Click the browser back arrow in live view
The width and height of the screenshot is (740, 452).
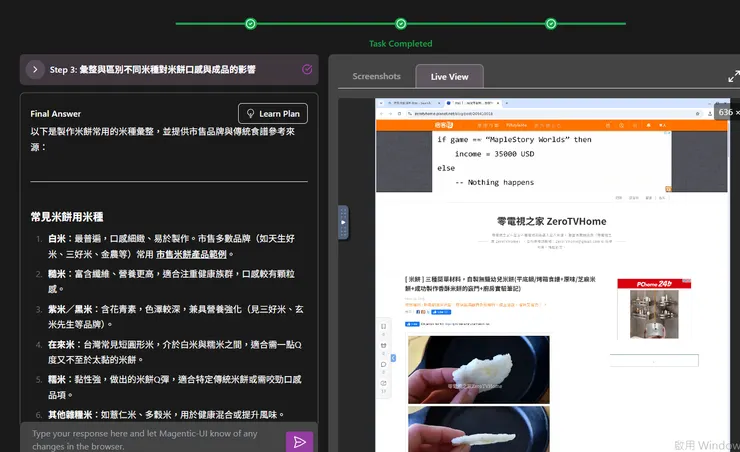click(x=381, y=114)
